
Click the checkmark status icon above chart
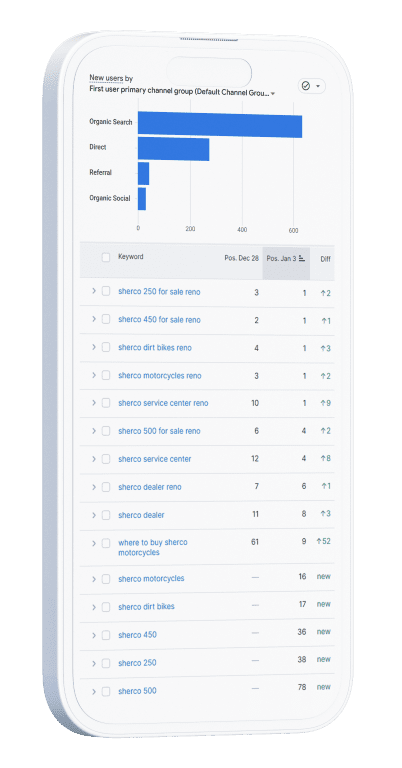[x=306, y=86]
